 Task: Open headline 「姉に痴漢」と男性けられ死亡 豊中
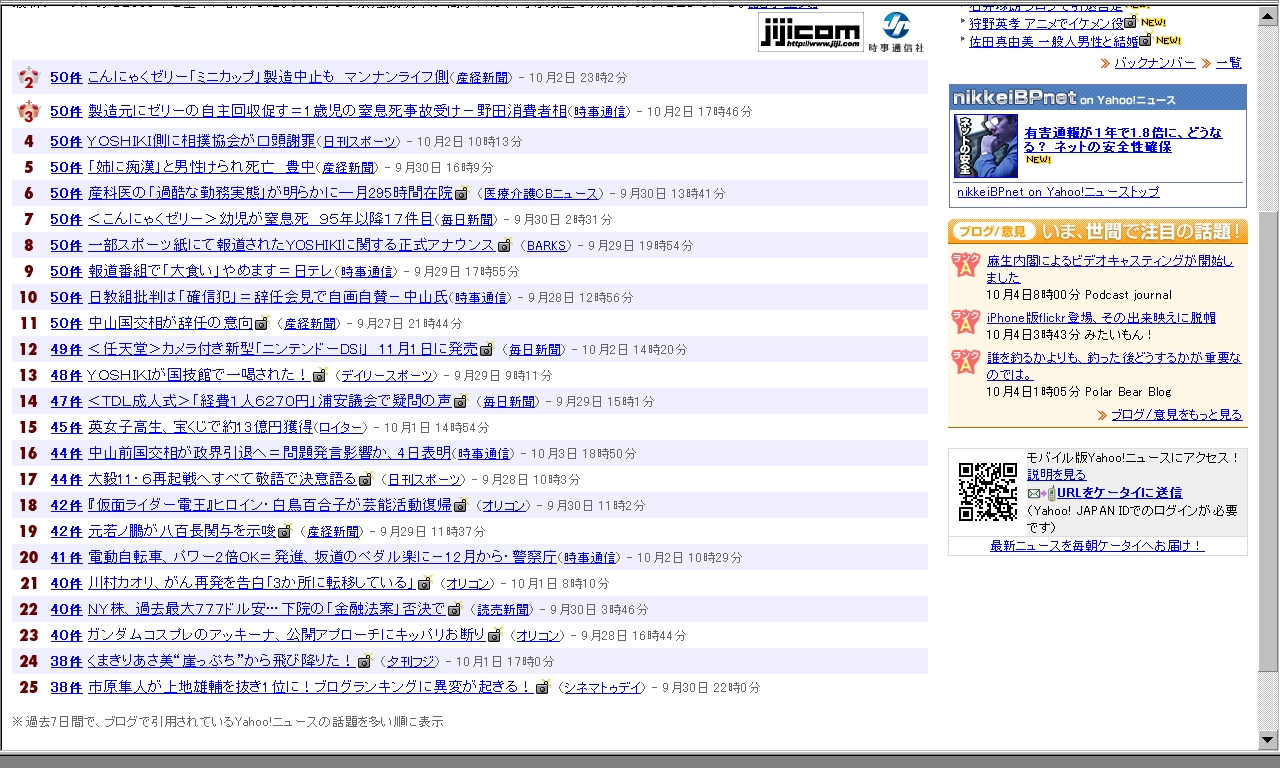201,167
